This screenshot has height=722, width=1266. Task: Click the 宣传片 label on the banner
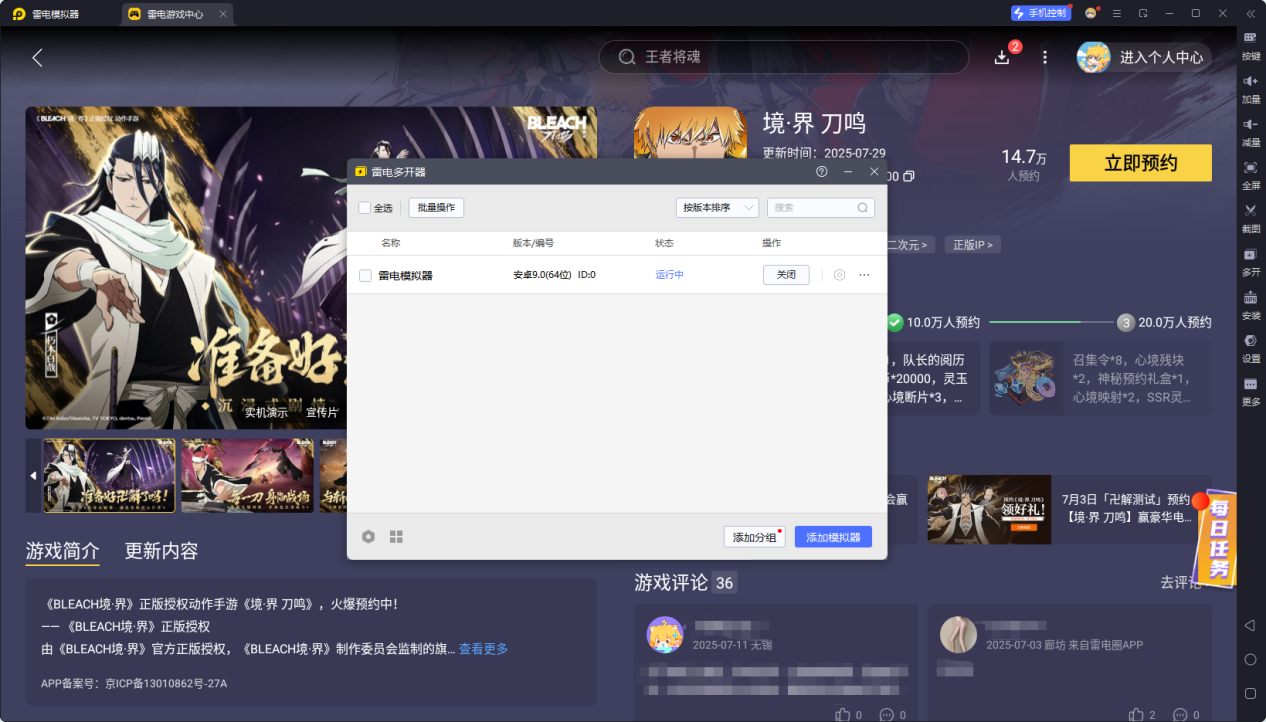tap(322, 412)
